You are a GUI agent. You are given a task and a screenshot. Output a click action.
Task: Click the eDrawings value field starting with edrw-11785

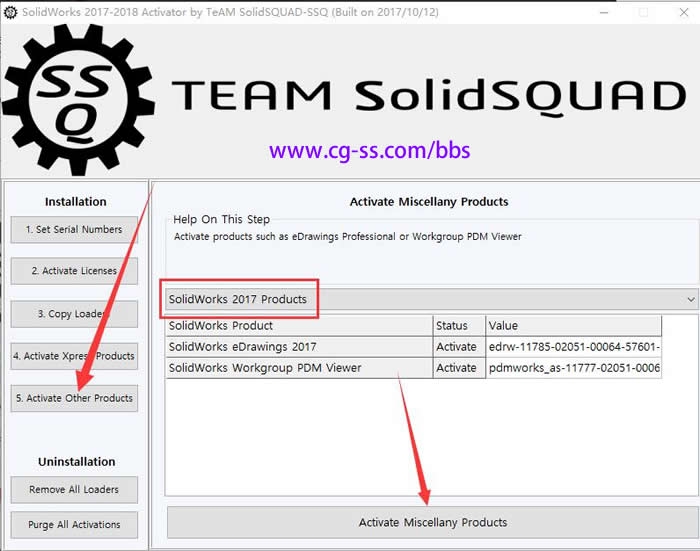click(x=573, y=347)
